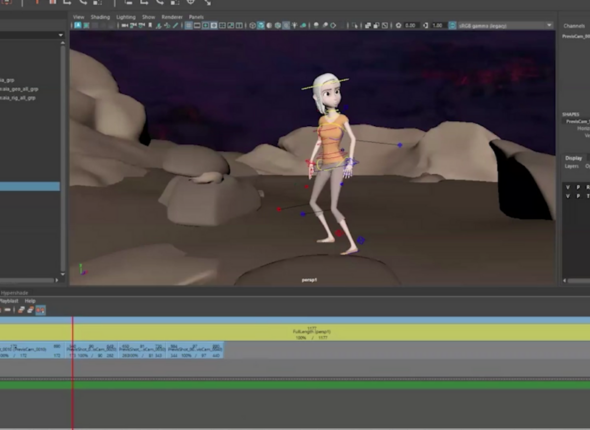Toggle the X-Ray icon
The width and height of the screenshot is (590, 430).
tap(368, 26)
